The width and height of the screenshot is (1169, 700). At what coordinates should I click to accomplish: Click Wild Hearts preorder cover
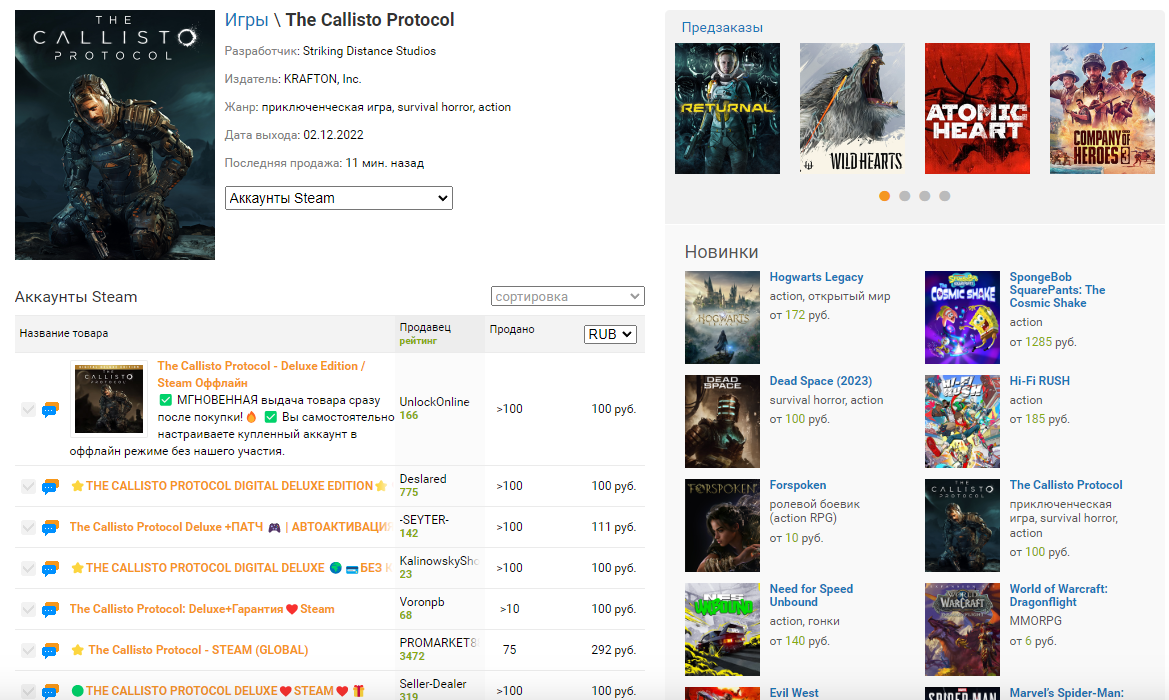point(852,109)
